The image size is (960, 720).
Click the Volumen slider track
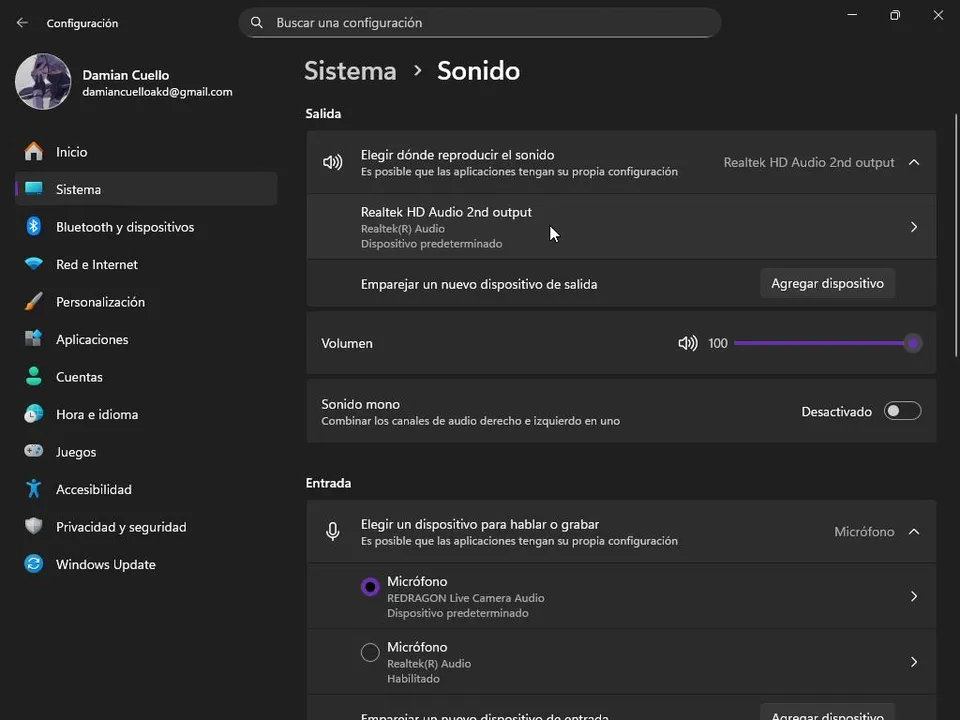[x=820, y=343]
